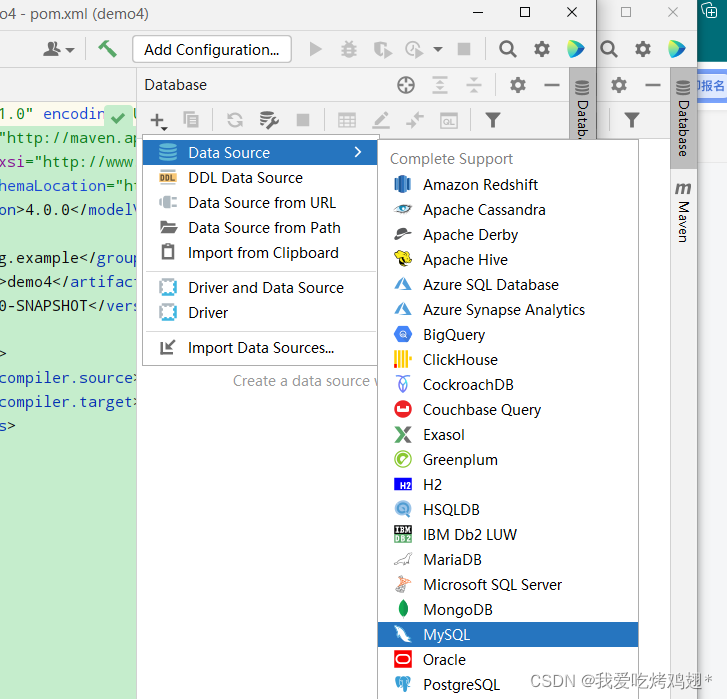Select BigQuery data source
Image resolution: width=727 pixels, height=699 pixels.
(x=508, y=335)
